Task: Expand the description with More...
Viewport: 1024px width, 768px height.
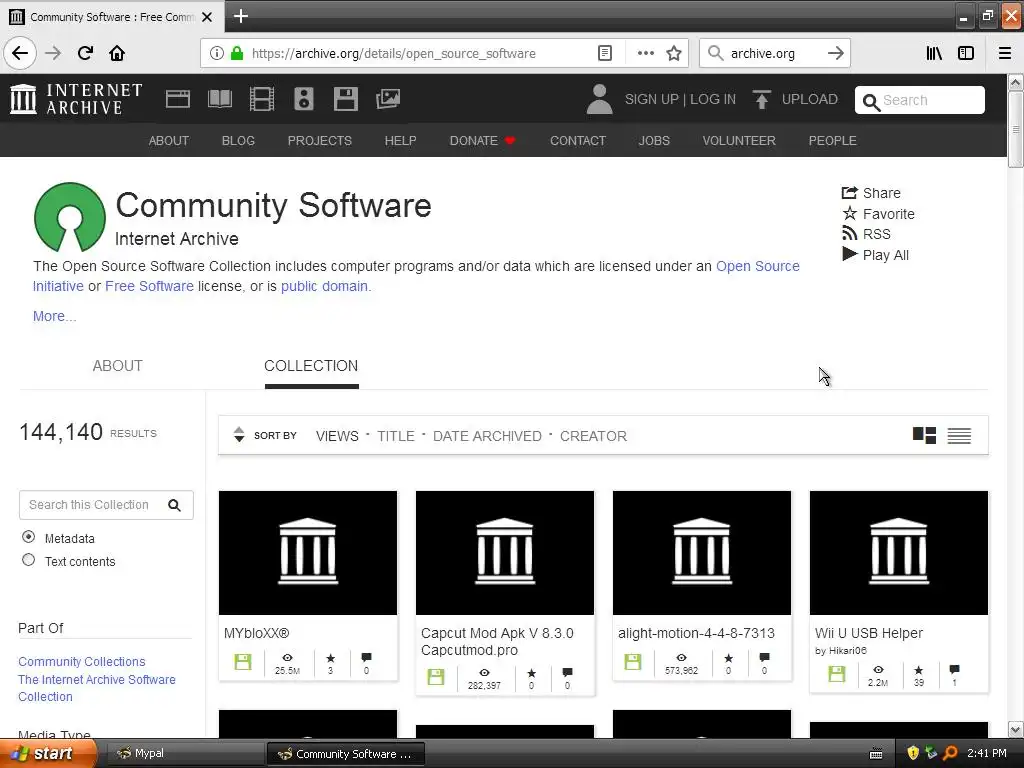Action: tap(54, 316)
